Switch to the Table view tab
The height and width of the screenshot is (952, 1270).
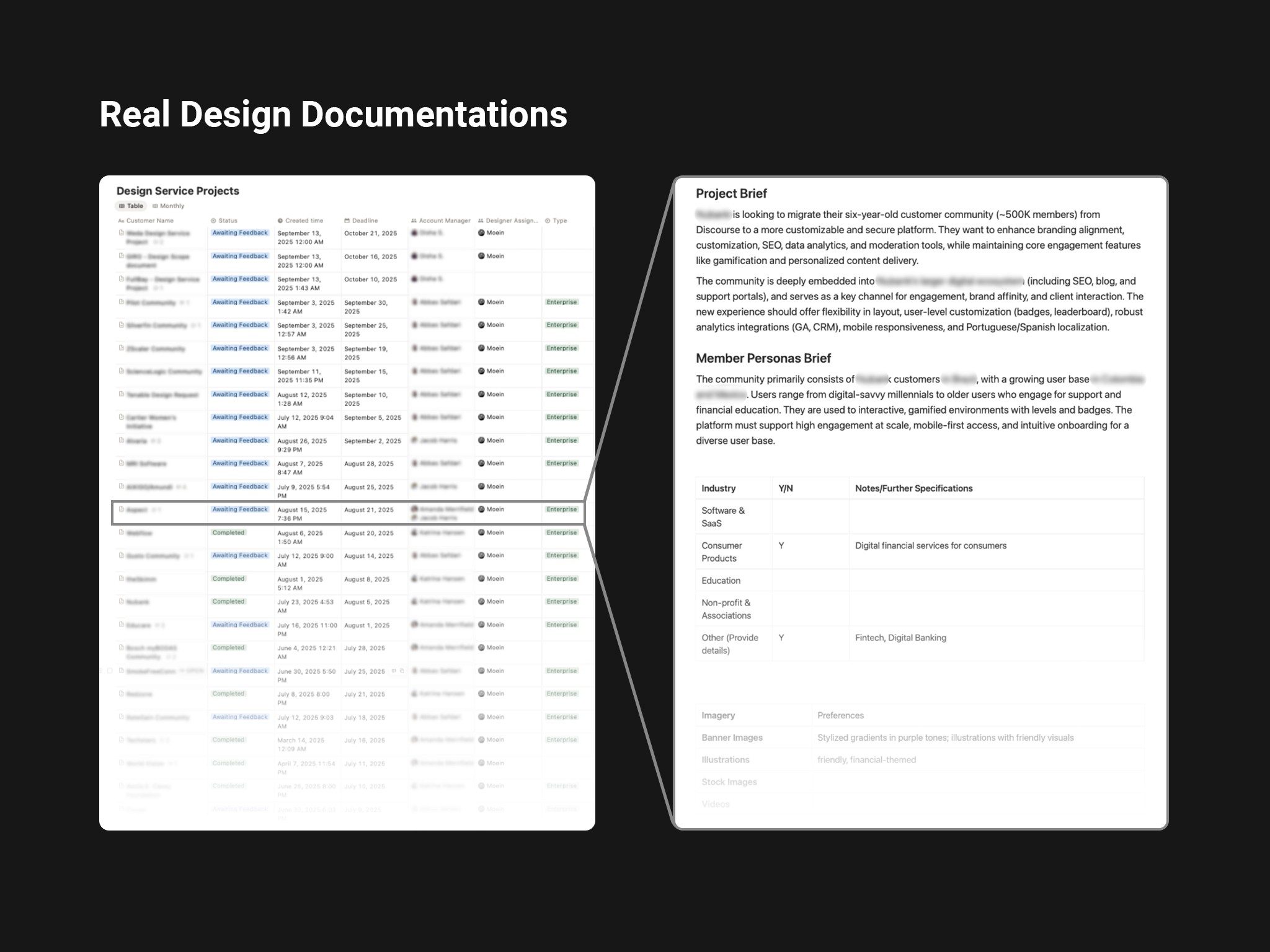coord(131,206)
